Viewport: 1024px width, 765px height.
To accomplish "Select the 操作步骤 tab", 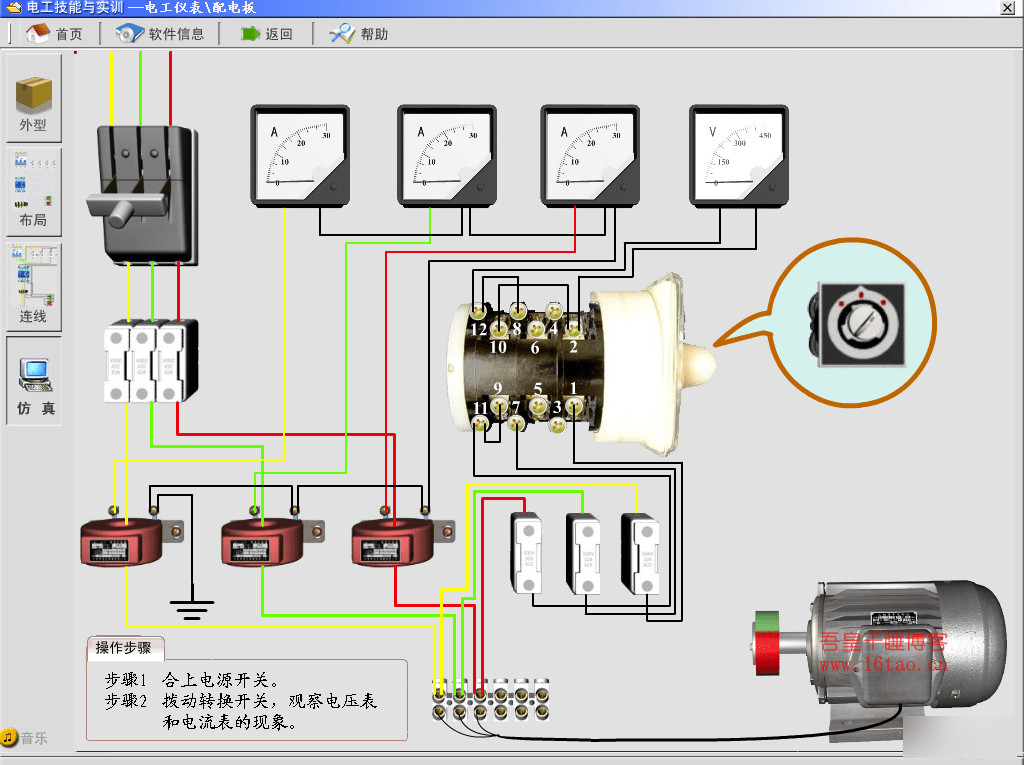I will tap(124, 647).
